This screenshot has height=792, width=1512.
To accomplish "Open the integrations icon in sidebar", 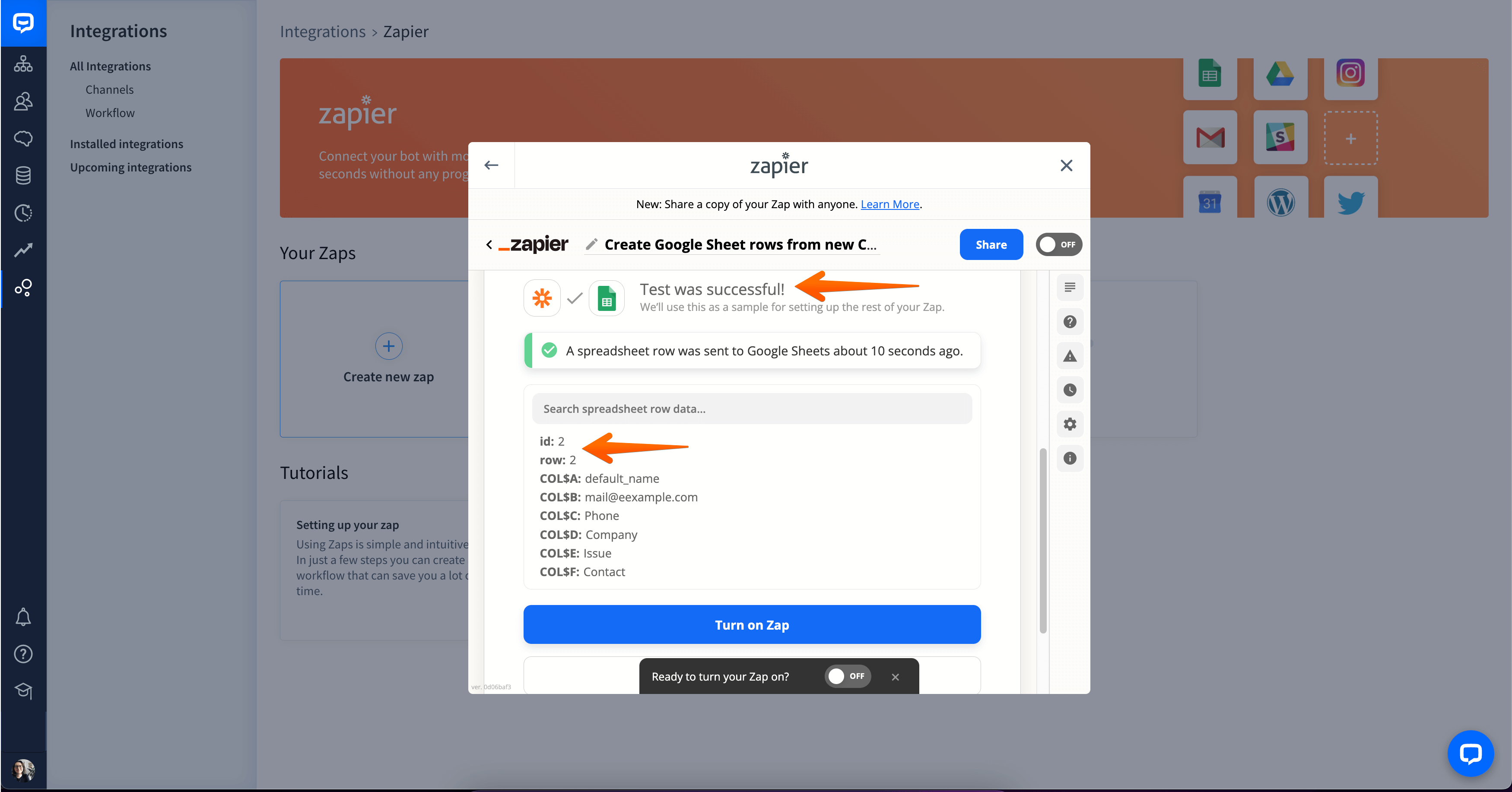I will (23, 288).
